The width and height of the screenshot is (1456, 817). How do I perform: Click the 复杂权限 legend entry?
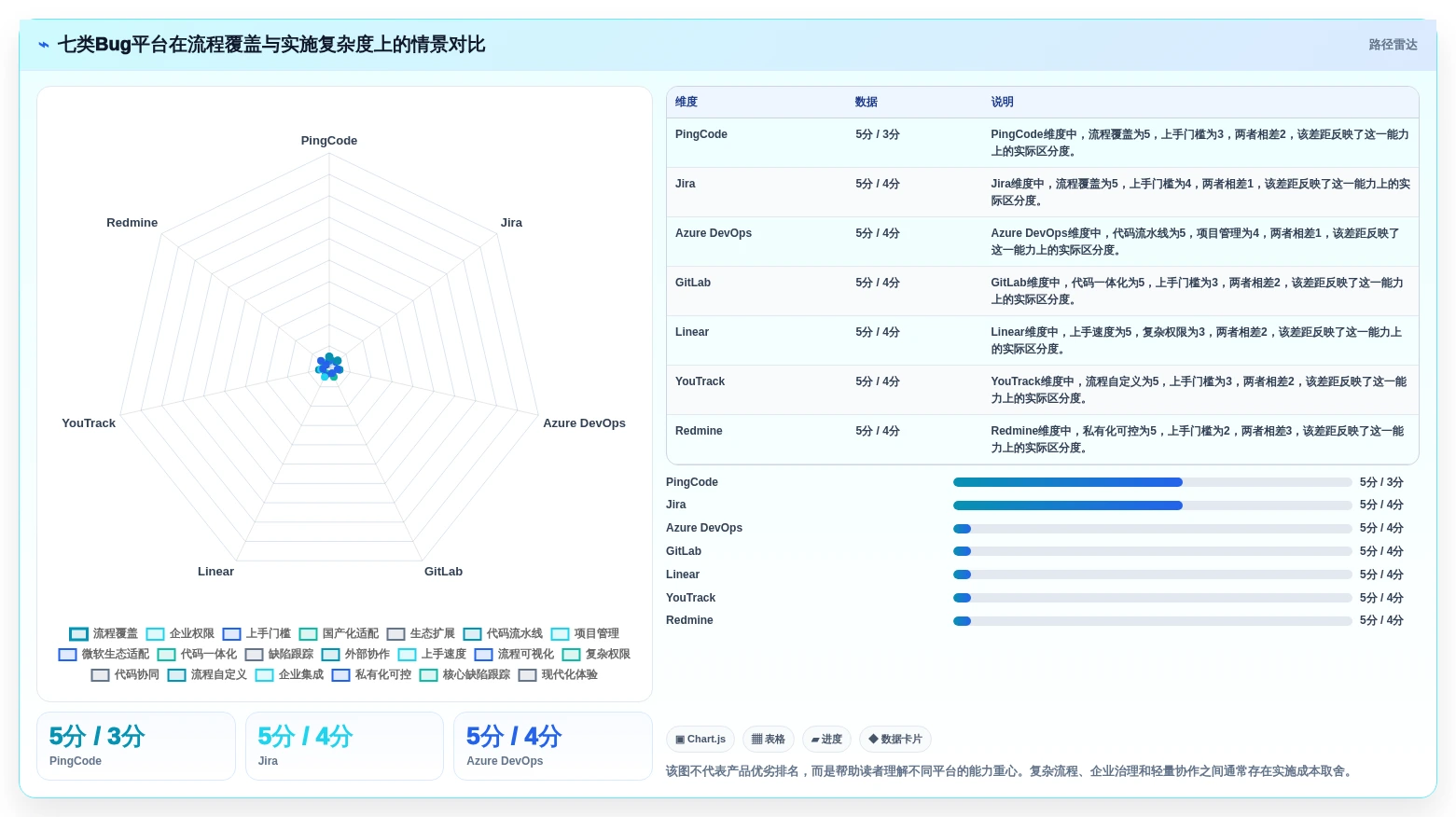click(596, 654)
